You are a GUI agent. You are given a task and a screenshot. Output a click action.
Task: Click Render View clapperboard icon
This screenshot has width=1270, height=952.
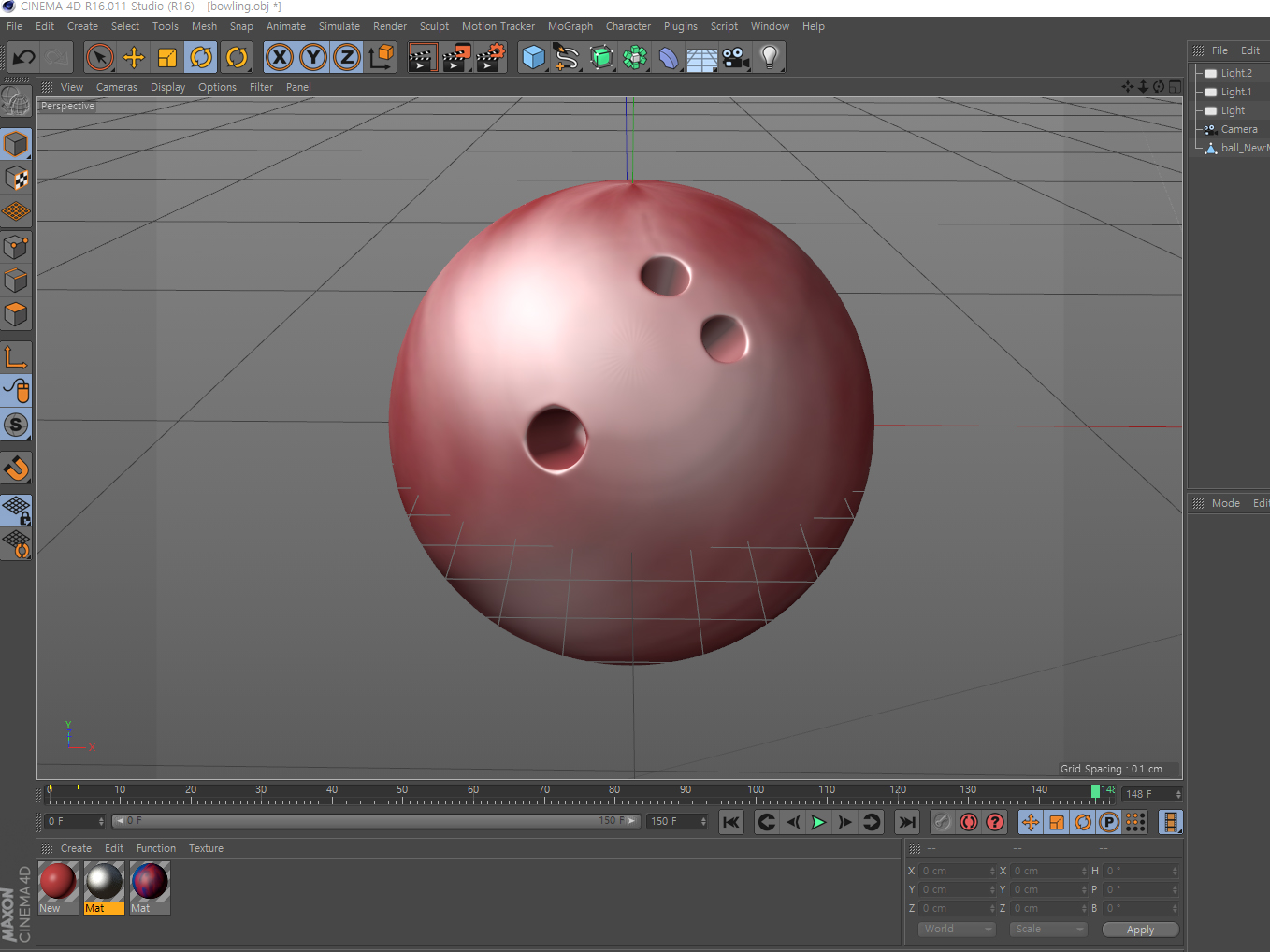tap(423, 57)
